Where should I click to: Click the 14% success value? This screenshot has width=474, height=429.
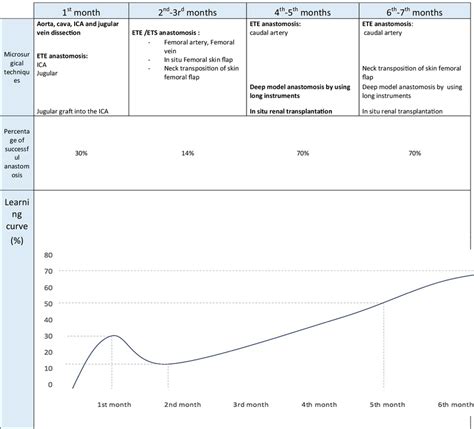[x=188, y=153]
